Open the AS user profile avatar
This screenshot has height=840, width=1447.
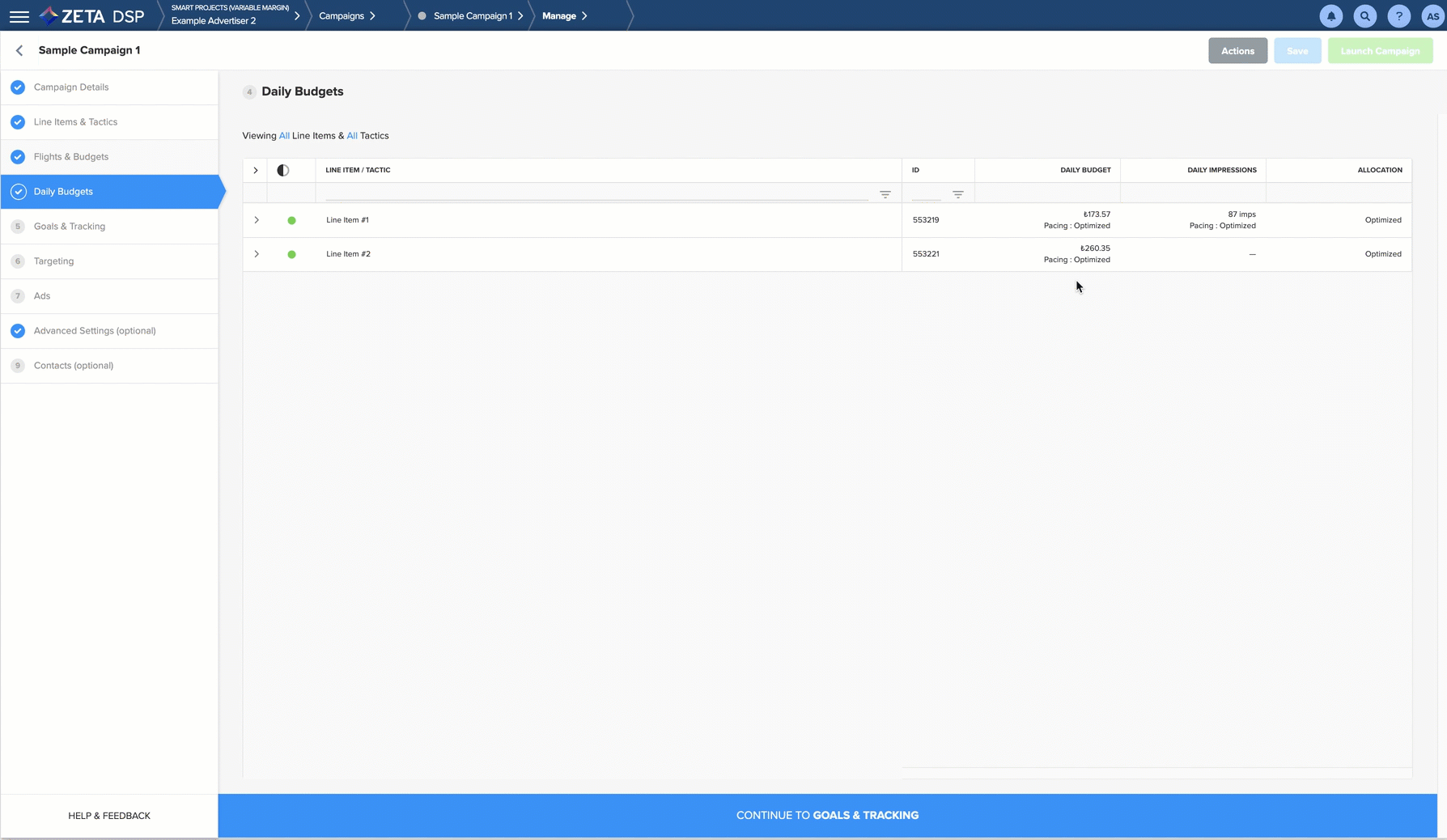[1432, 16]
